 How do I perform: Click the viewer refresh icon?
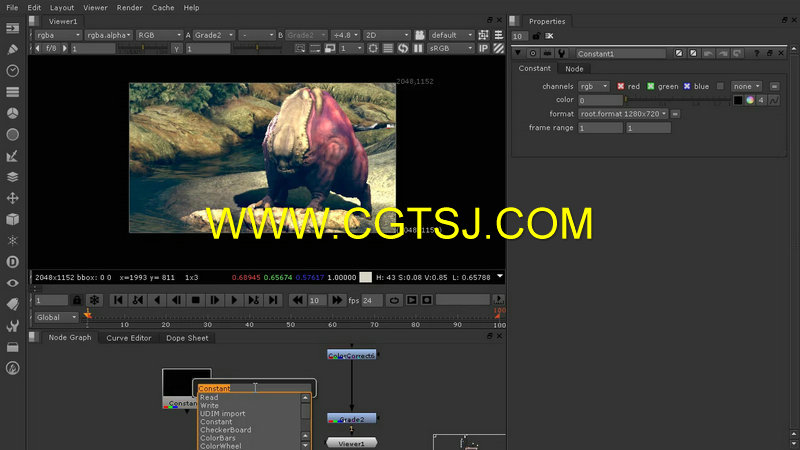click(x=403, y=48)
